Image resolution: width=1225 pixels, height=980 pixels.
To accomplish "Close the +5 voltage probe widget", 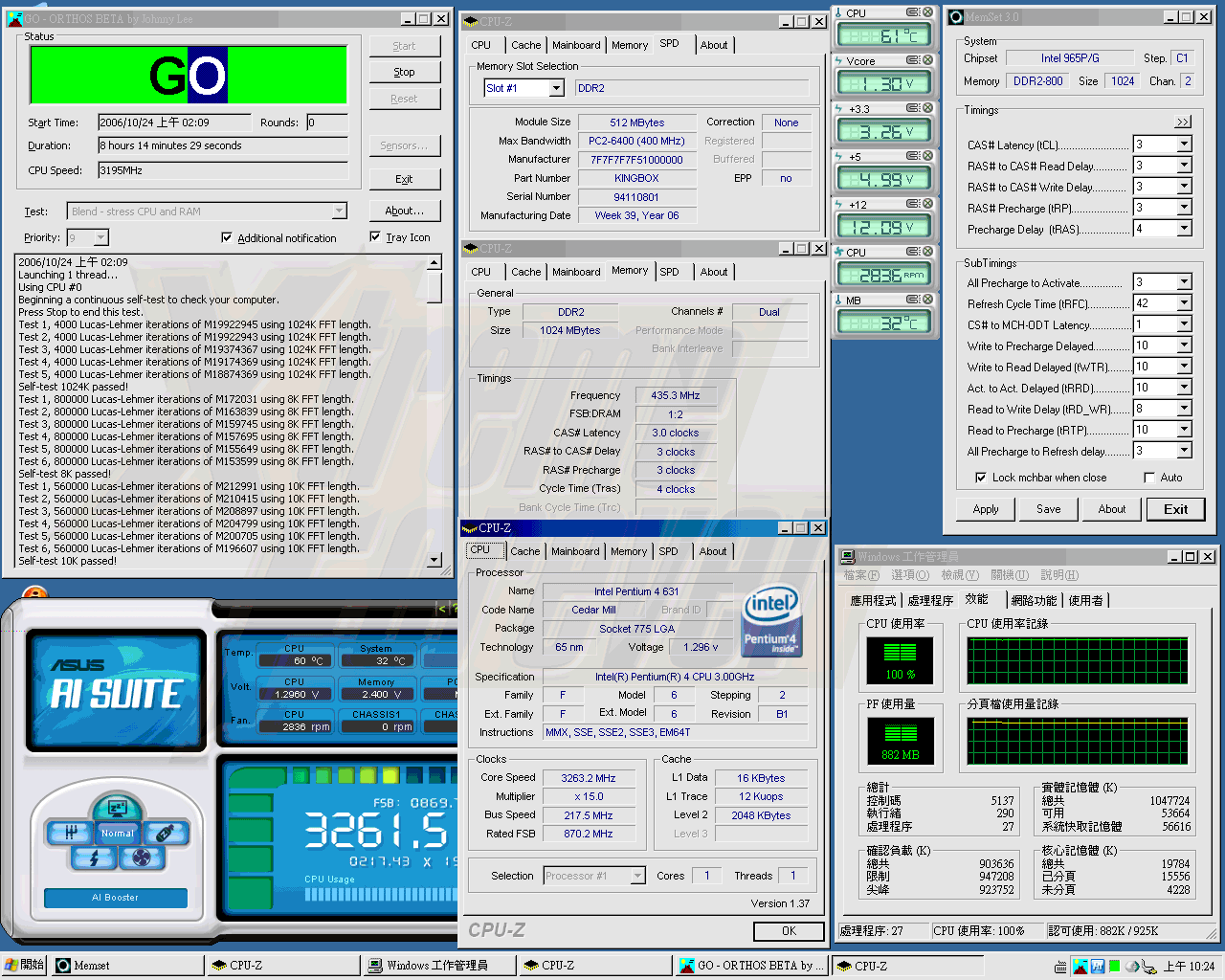I will pyautogui.click(x=926, y=156).
